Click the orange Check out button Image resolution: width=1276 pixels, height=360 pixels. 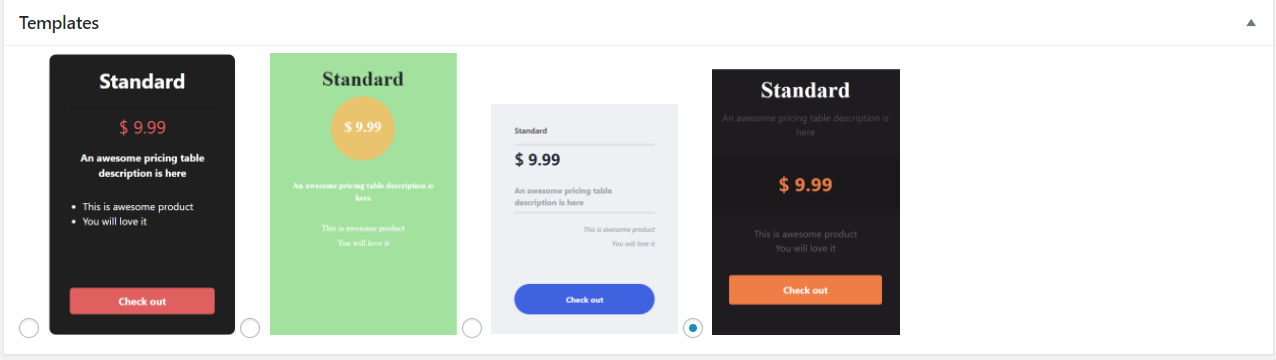[x=805, y=290]
